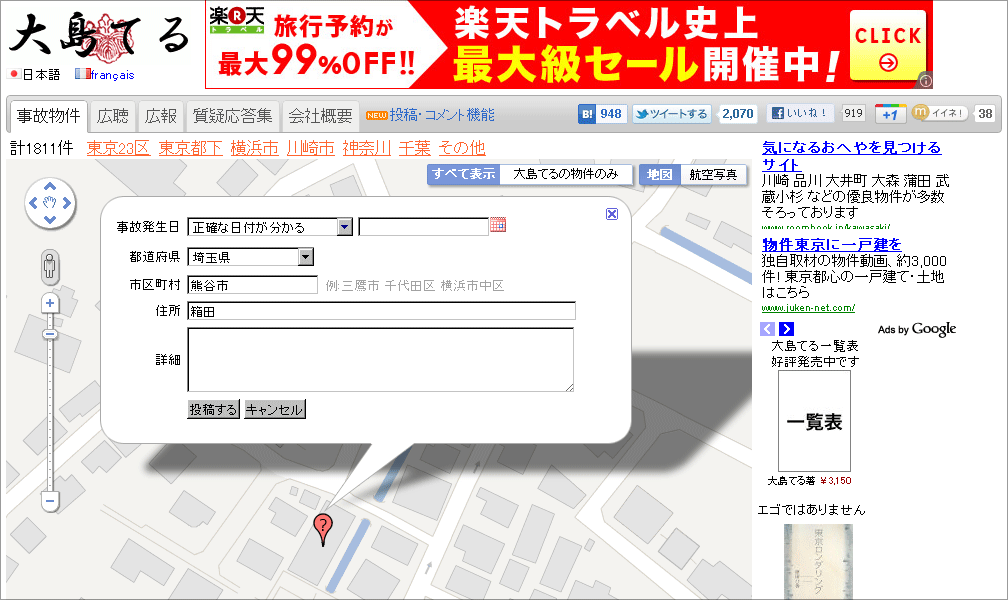Click the 東京都下 region link
The width and height of the screenshot is (1008, 600).
[x=190, y=149]
